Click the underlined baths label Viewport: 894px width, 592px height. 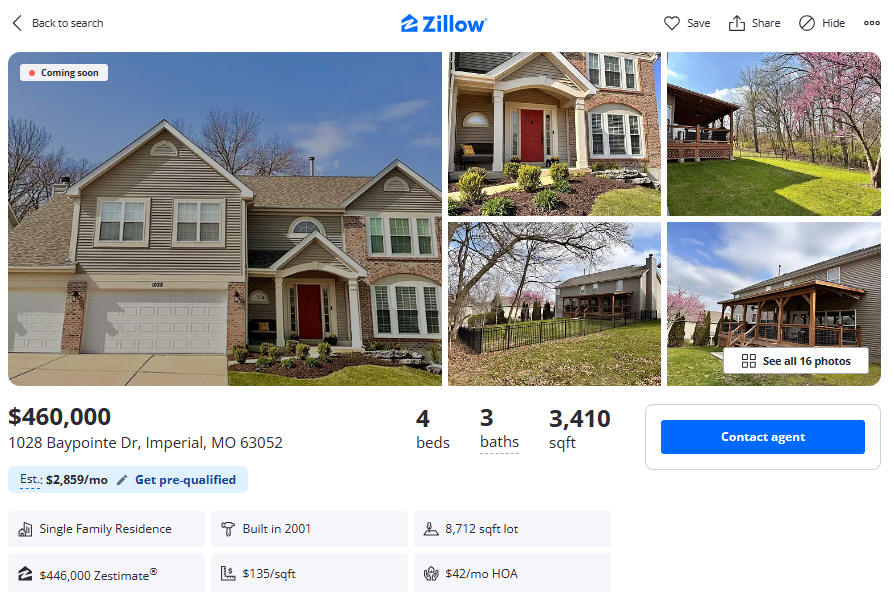pos(499,443)
